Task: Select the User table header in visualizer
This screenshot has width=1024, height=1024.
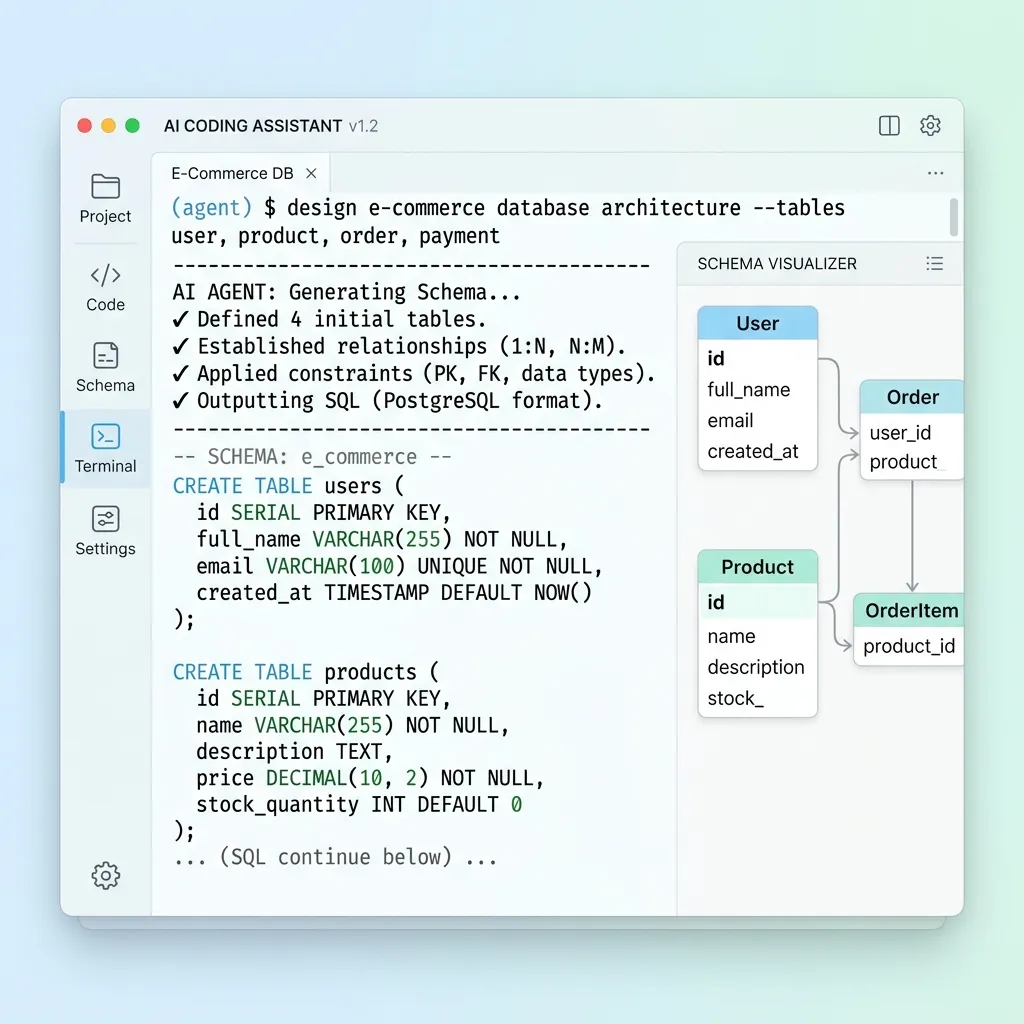Action: 758,323
